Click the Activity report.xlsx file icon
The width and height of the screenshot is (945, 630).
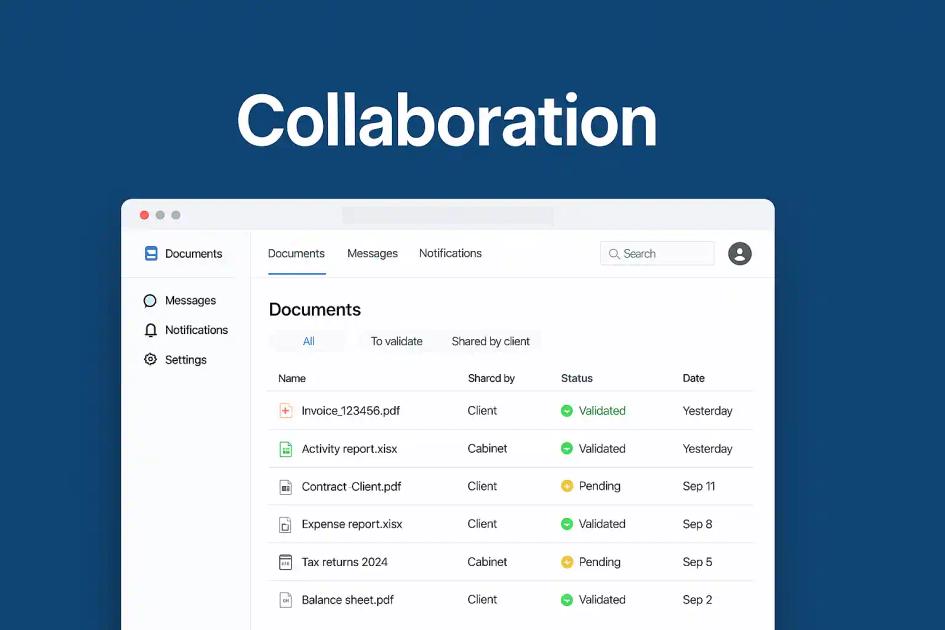tap(286, 449)
